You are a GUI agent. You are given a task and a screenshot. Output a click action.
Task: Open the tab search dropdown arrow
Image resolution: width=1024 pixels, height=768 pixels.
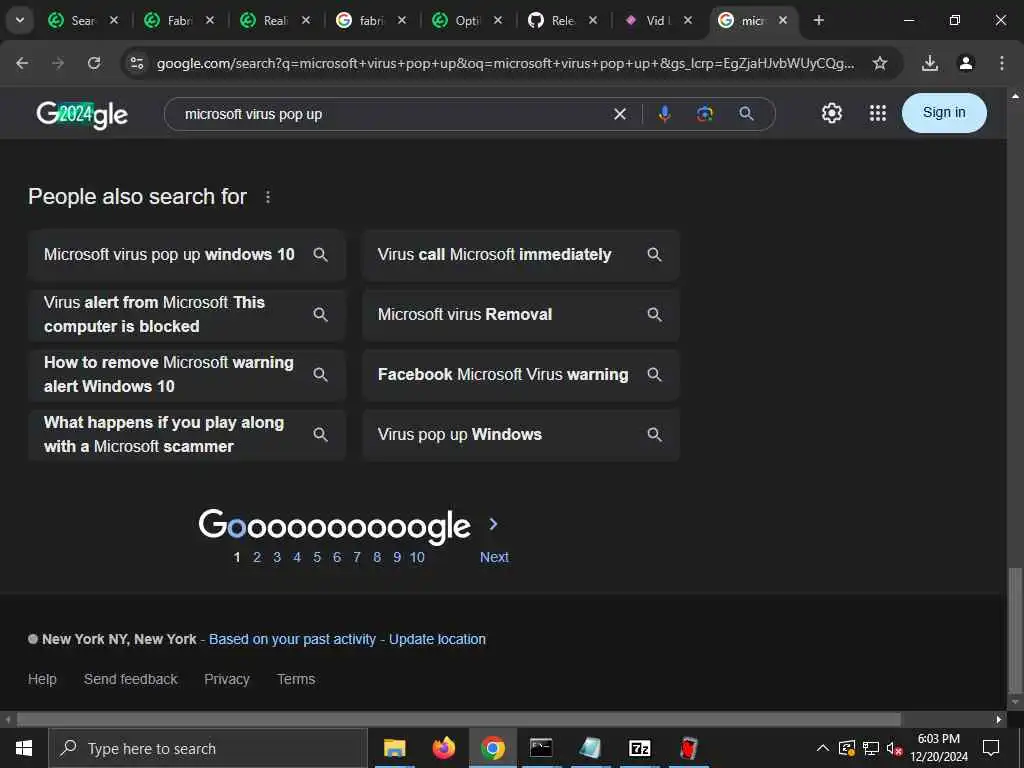tap(20, 20)
